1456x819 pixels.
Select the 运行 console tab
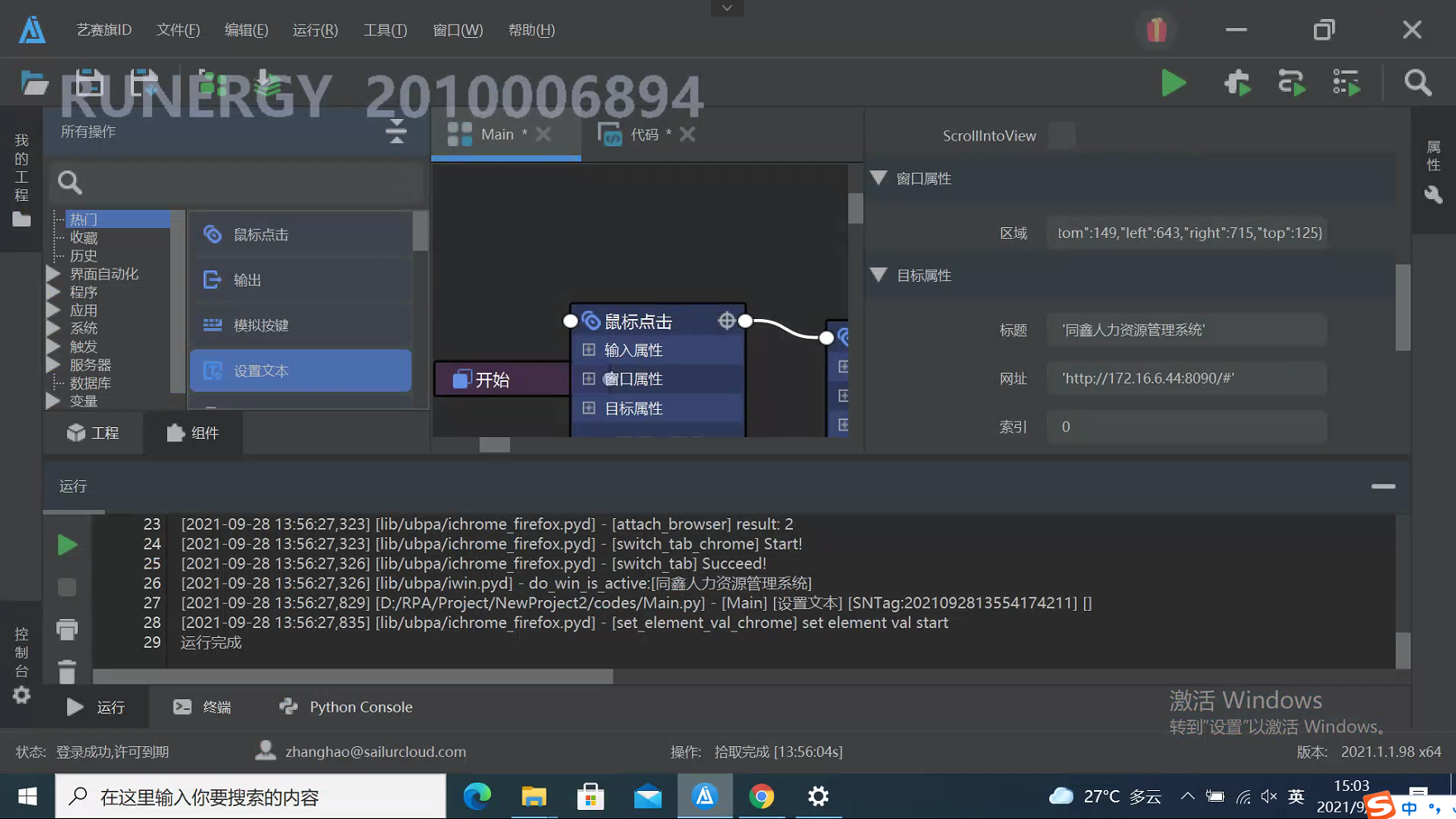click(96, 707)
